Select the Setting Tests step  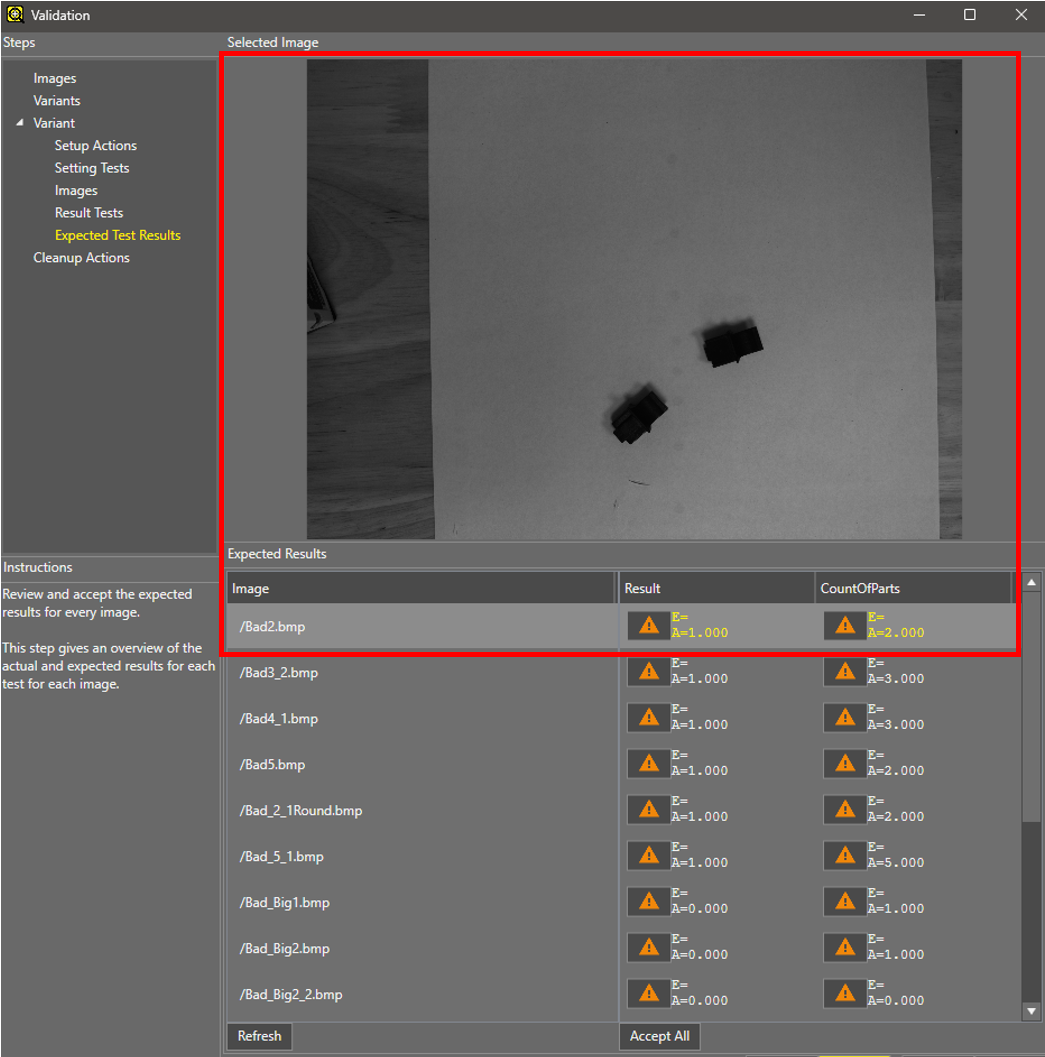pyautogui.click(x=91, y=168)
